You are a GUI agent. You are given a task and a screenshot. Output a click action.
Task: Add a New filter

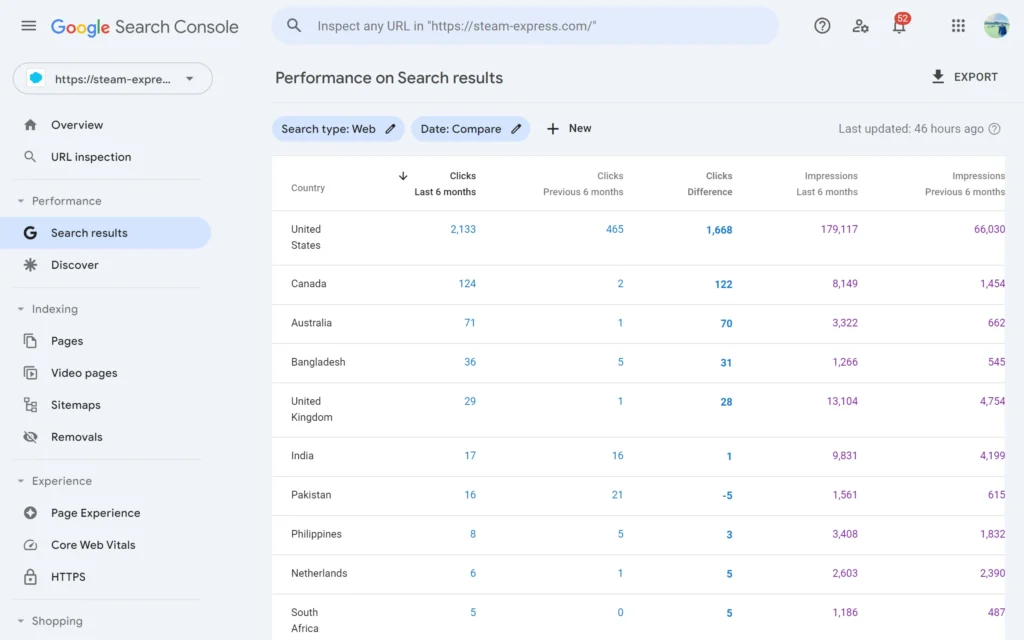[x=569, y=129]
